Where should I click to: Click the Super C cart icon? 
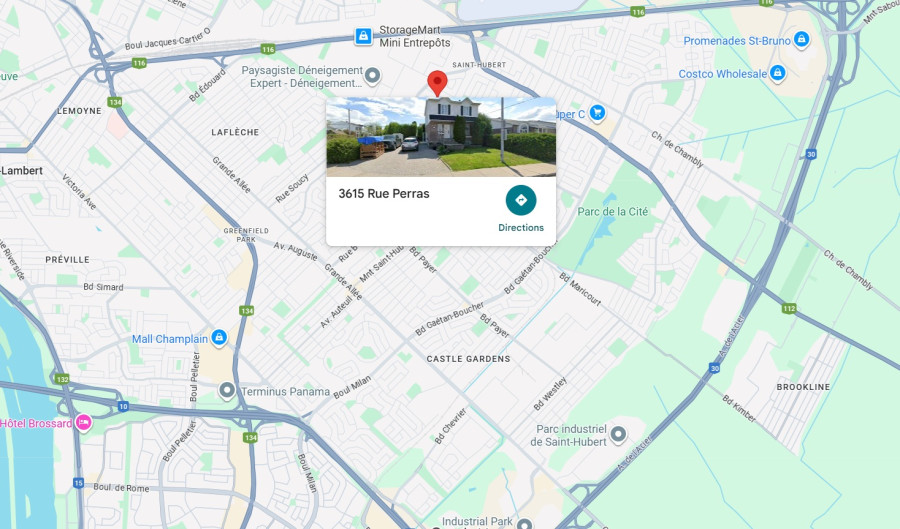(597, 113)
